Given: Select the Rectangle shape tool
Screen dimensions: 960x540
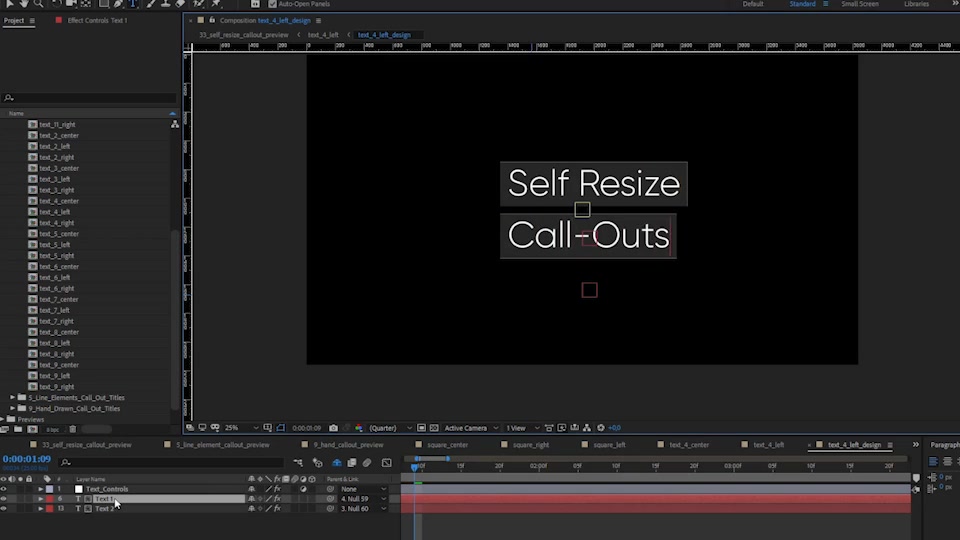Looking at the screenshot, I should coord(104,4).
